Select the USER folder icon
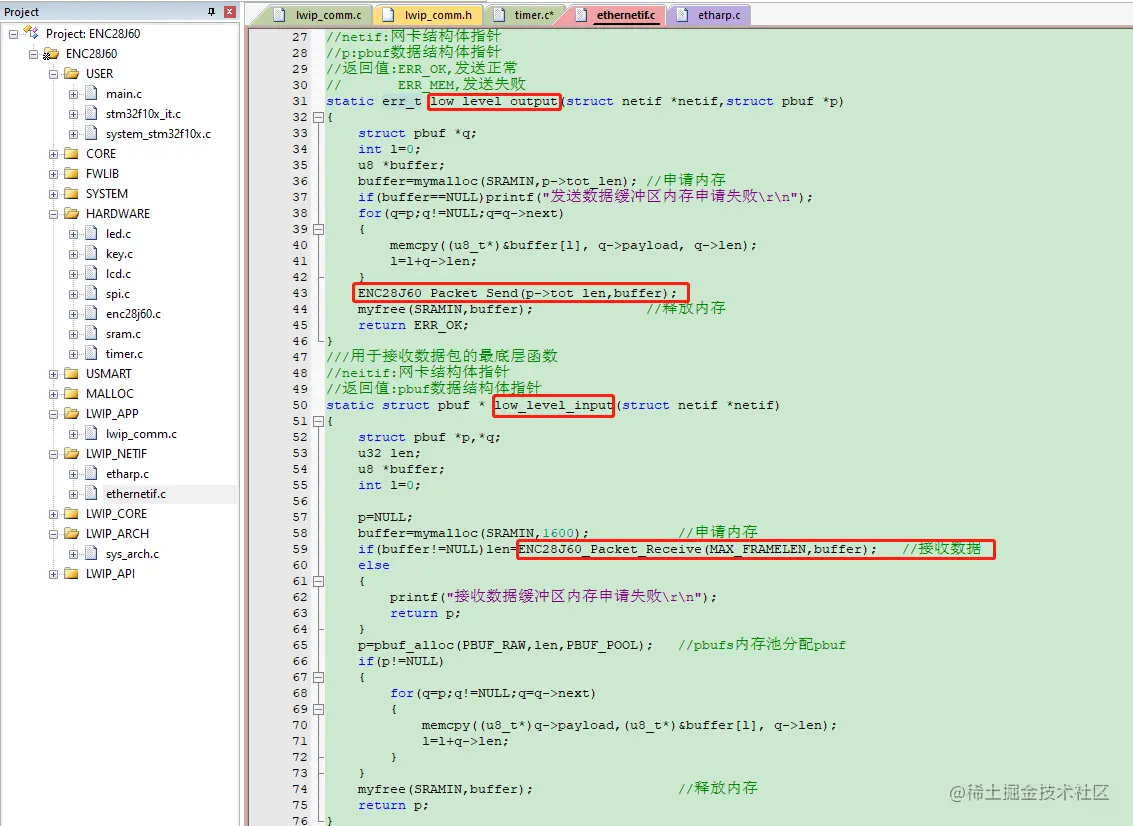Image resolution: width=1133 pixels, height=826 pixels. (x=71, y=73)
